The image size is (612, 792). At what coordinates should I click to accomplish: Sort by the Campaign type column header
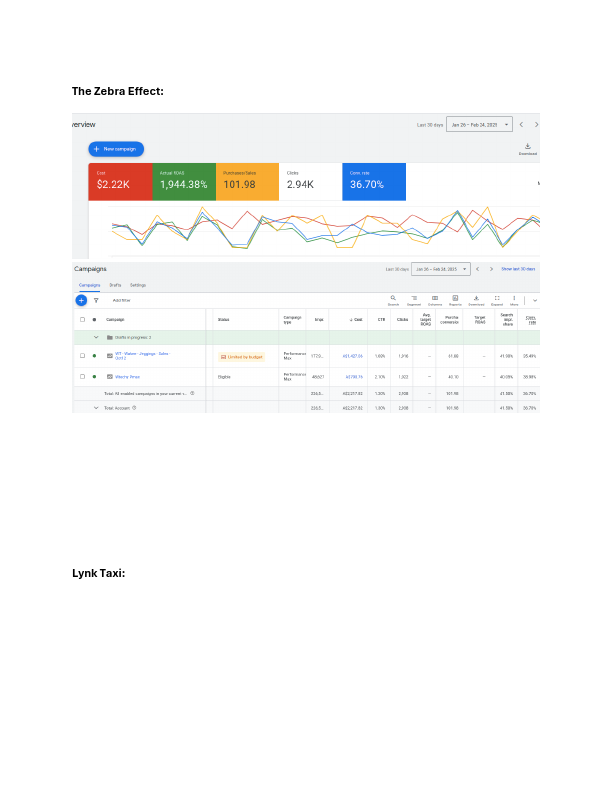292,320
